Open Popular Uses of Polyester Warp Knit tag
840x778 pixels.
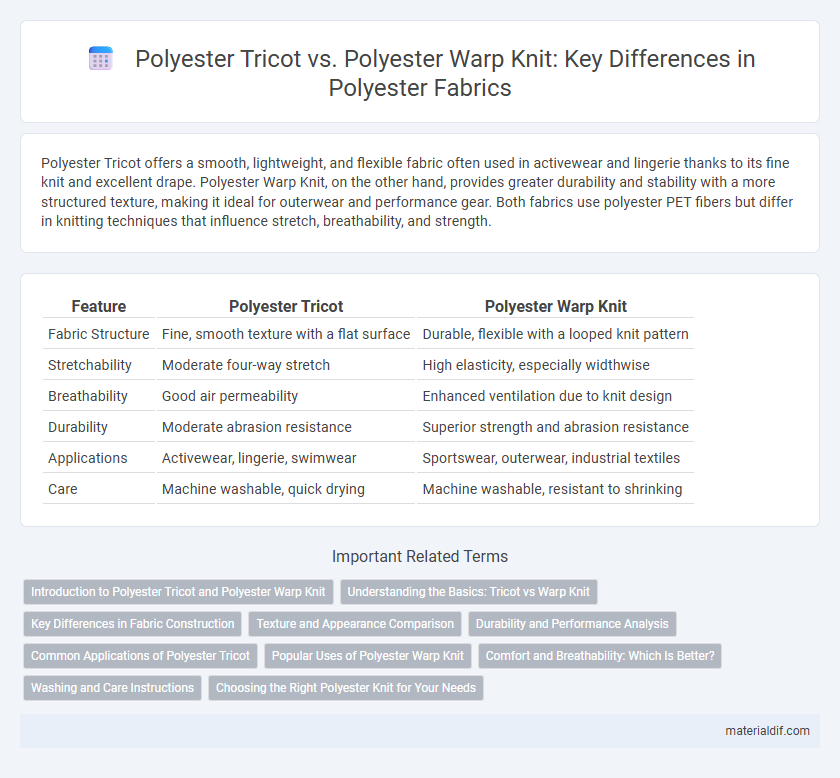tap(368, 656)
